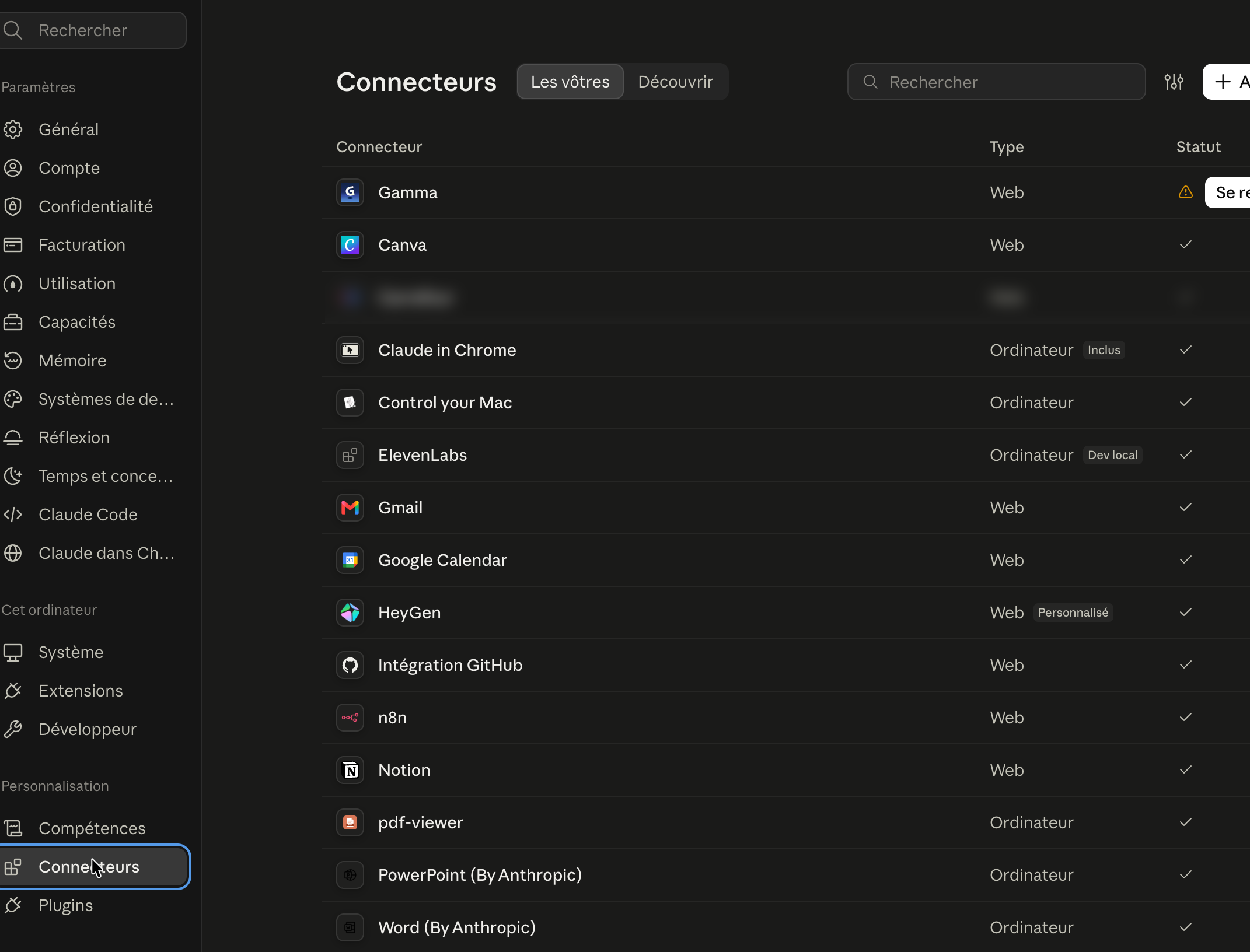Click the n8n connector name
Image resolution: width=1250 pixels, height=952 pixels.
tap(392, 717)
